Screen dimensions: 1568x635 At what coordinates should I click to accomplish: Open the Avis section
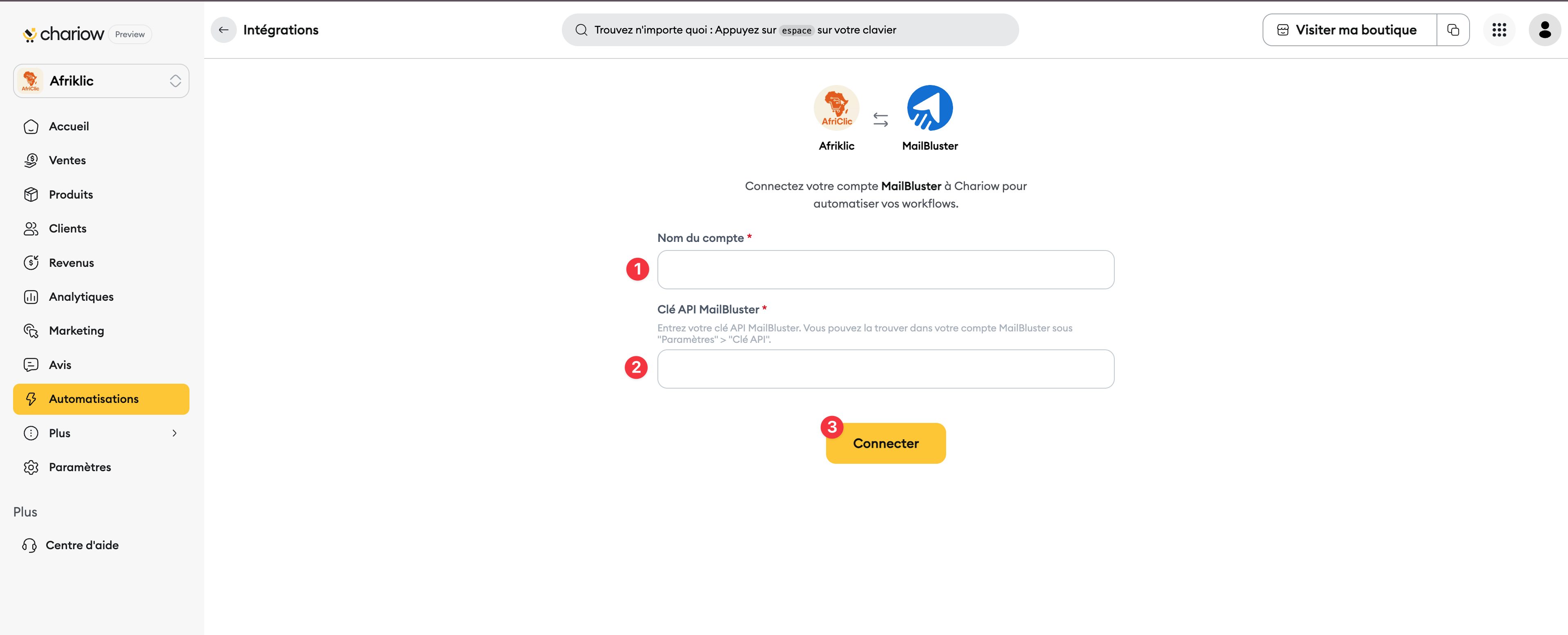tap(101, 364)
